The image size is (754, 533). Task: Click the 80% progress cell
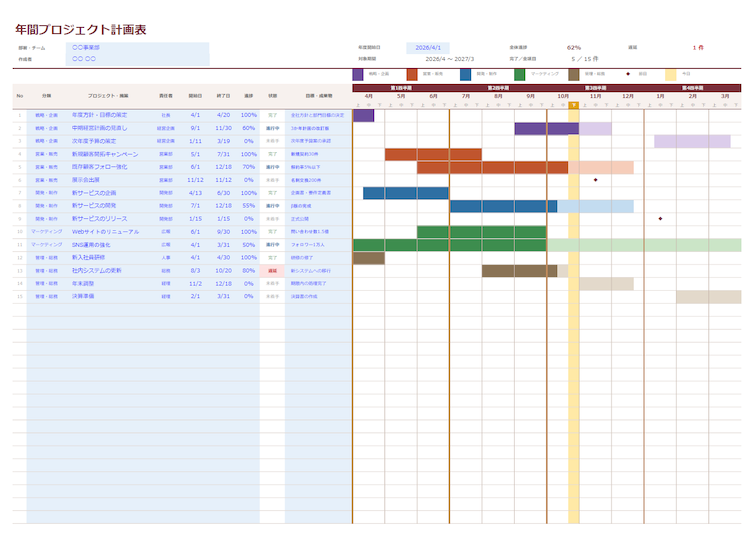coord(249,271)
